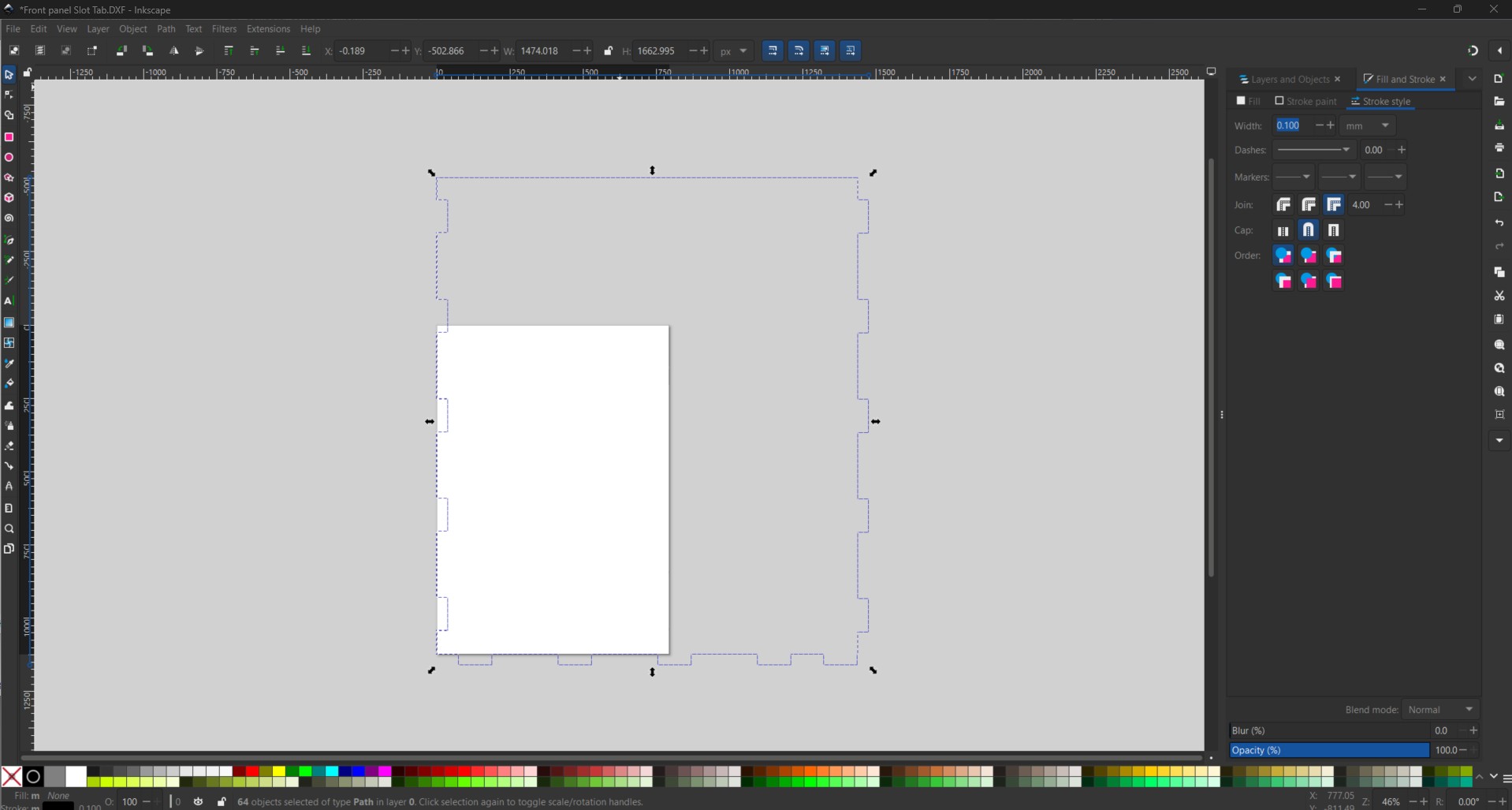Open the stroke width mm unit dropdown

pyautogui.click(x=1368, y=125)
